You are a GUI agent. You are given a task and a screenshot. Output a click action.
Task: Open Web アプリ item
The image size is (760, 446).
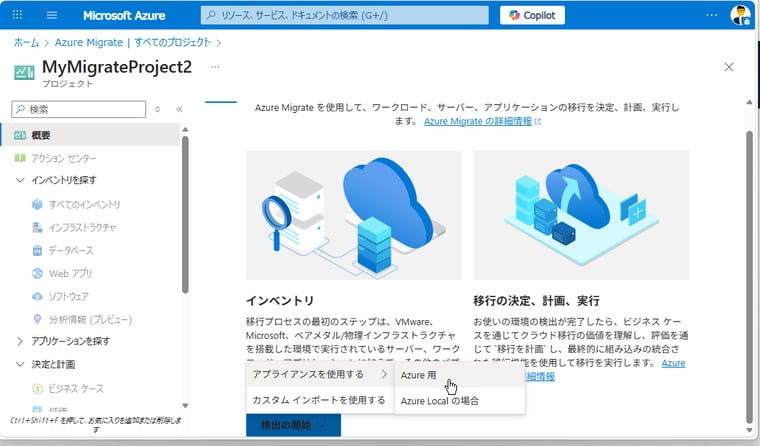coord(70,273)
